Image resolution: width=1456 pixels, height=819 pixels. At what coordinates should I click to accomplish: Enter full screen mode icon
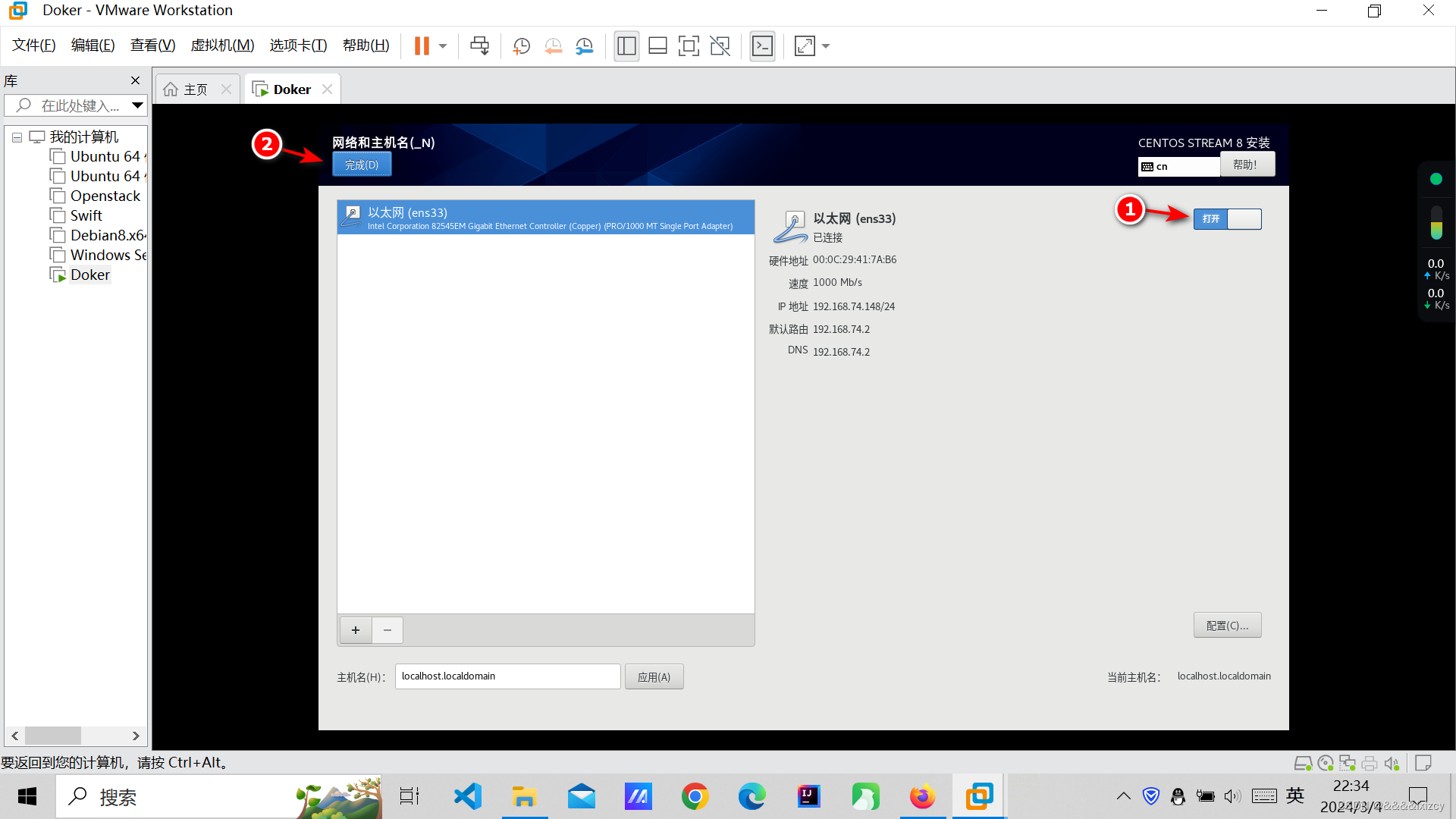[688, 46]
